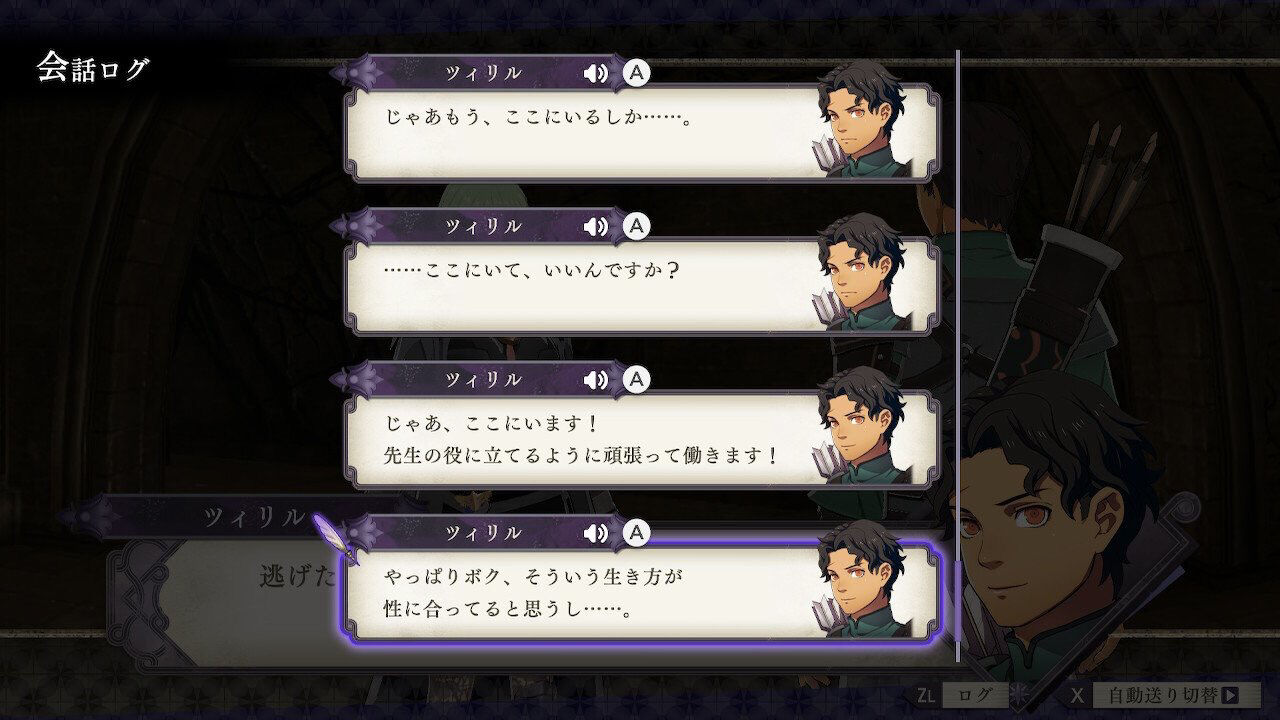1280x720 pixels.
Task: Click the A button icon on second entry
Action: click(x=636, y=226)
